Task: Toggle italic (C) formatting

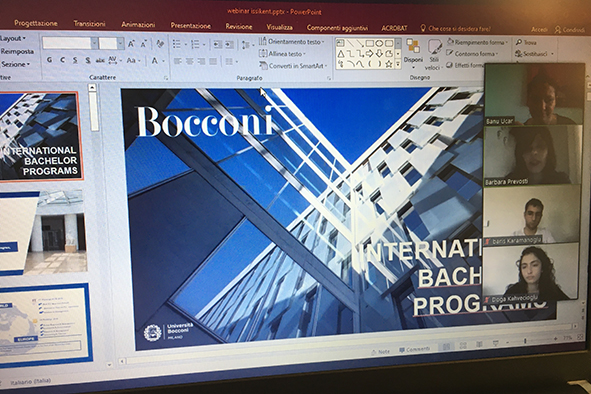Action: click(62, 60)
